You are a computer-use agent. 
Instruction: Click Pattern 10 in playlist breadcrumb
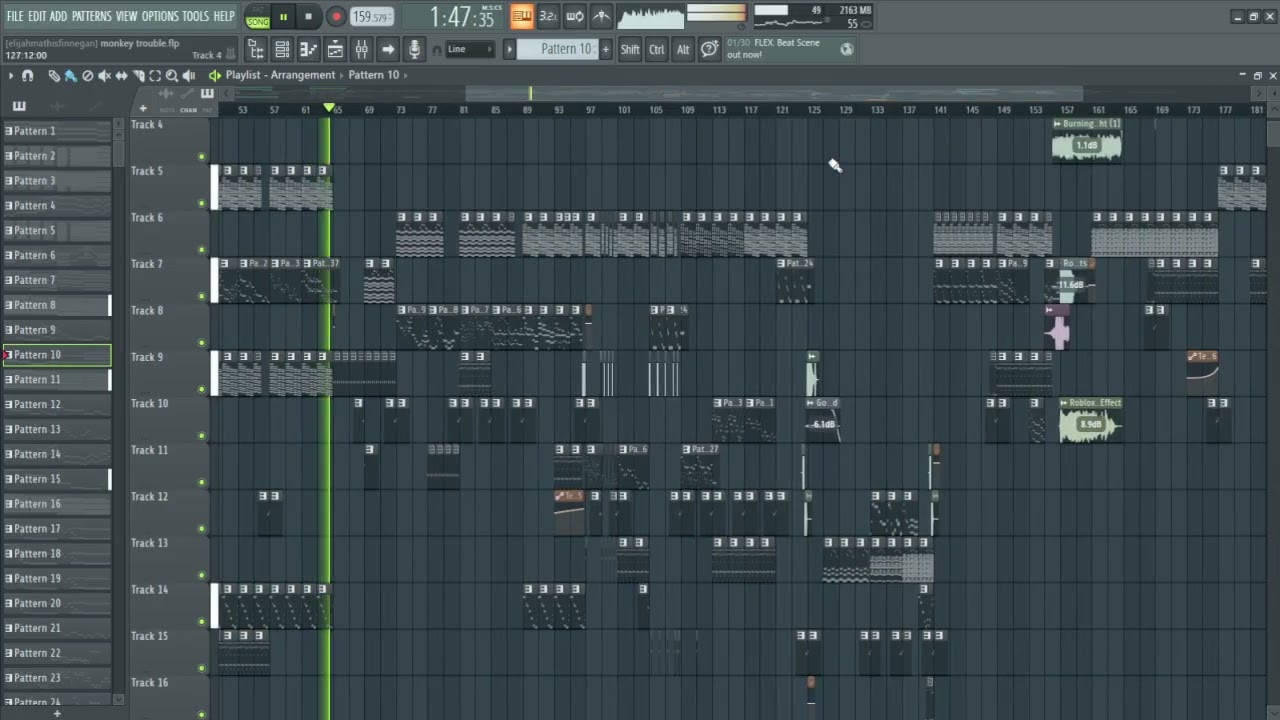(x=374, y=75)
